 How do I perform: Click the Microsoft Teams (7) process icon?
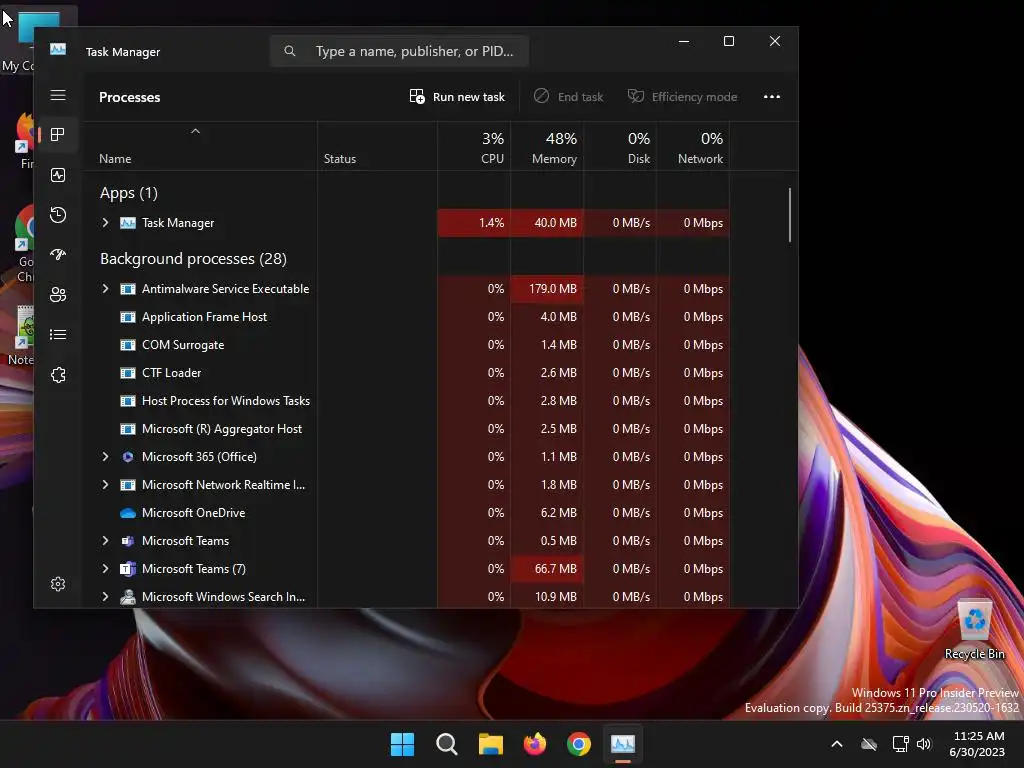(128, 569)
